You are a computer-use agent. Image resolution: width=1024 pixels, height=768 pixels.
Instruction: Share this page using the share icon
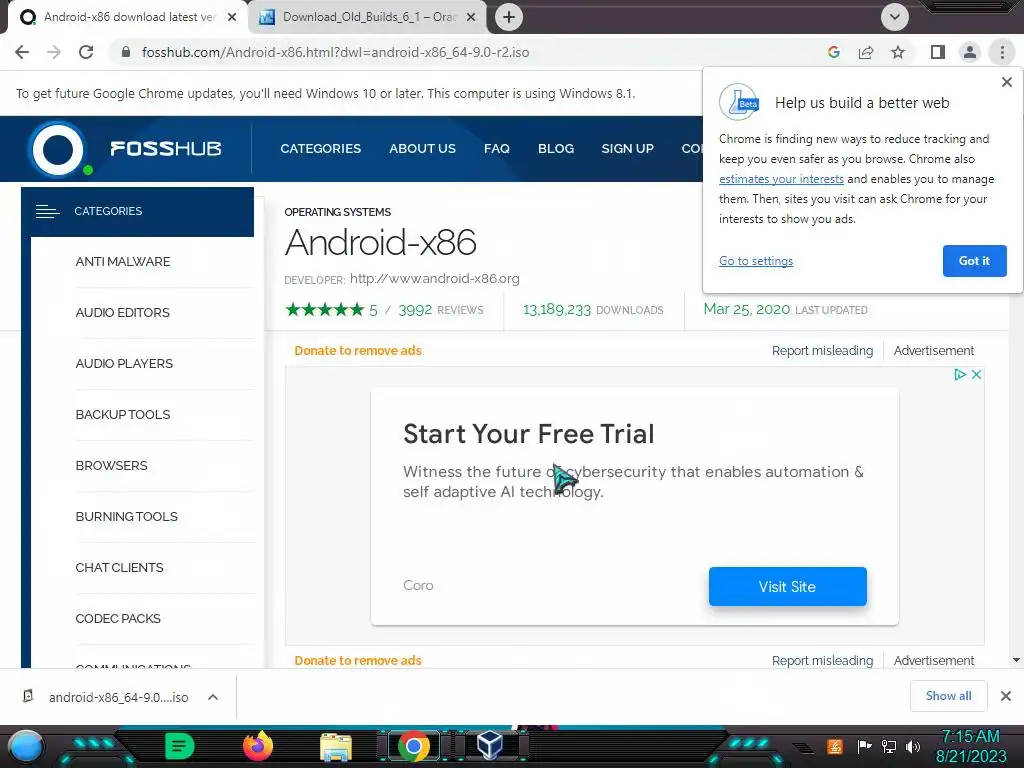[x=866, y=52]
